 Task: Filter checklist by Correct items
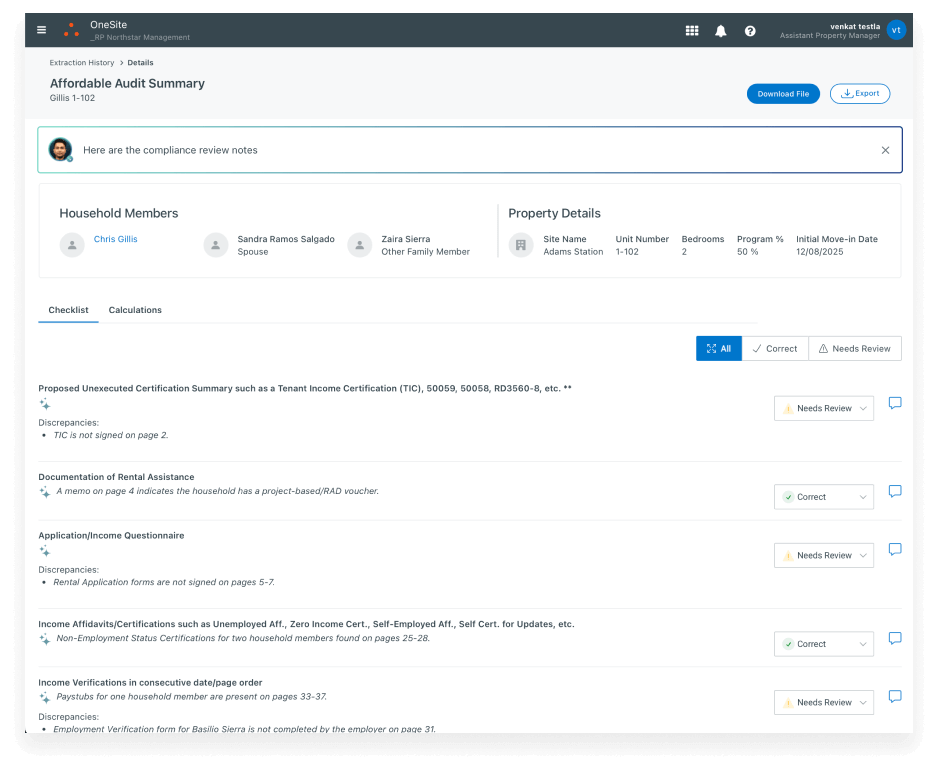click(x=775, y=348)
